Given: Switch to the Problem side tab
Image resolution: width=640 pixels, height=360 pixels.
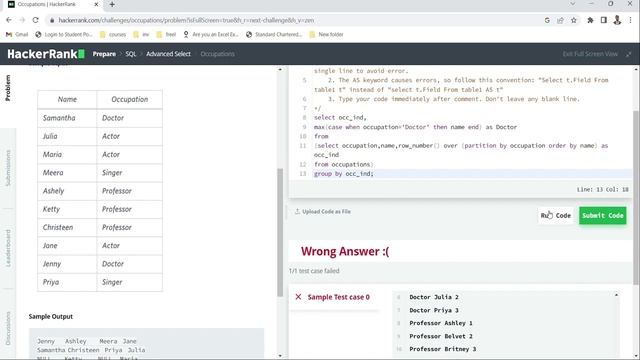Looking at the screenshot, I should 8,88.
